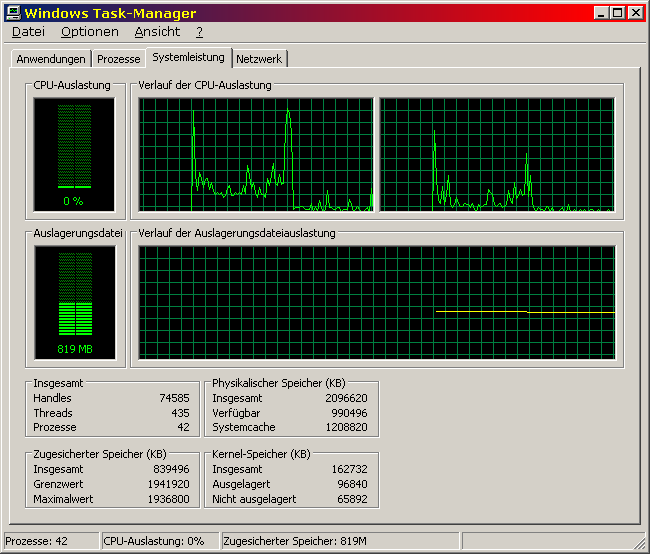Viewport: 650px width, 554px height.
Task: Close the Task-Manager window
Action: [x=635, y=13]
